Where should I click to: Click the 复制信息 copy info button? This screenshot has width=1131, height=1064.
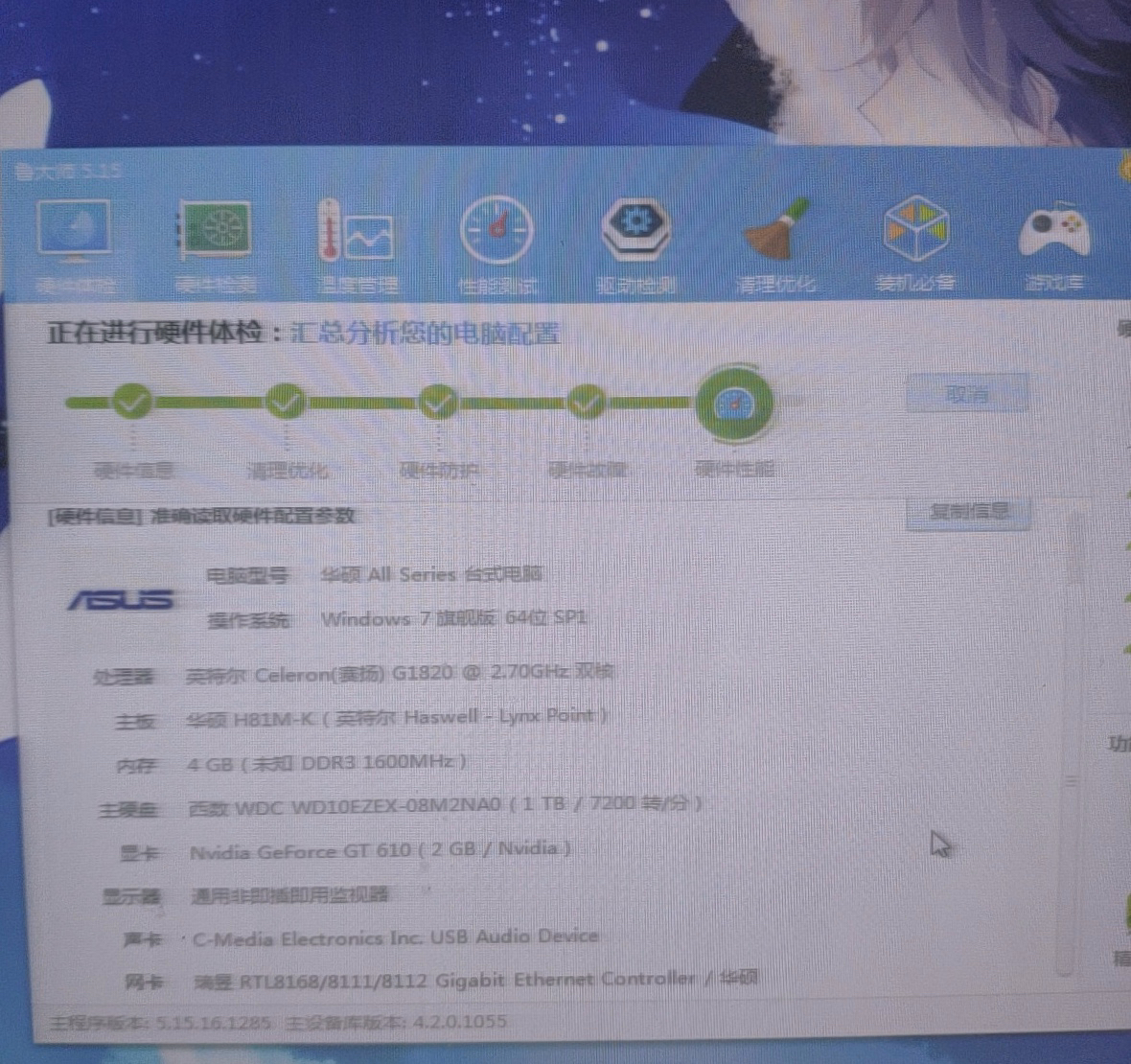tap(968, 512)
